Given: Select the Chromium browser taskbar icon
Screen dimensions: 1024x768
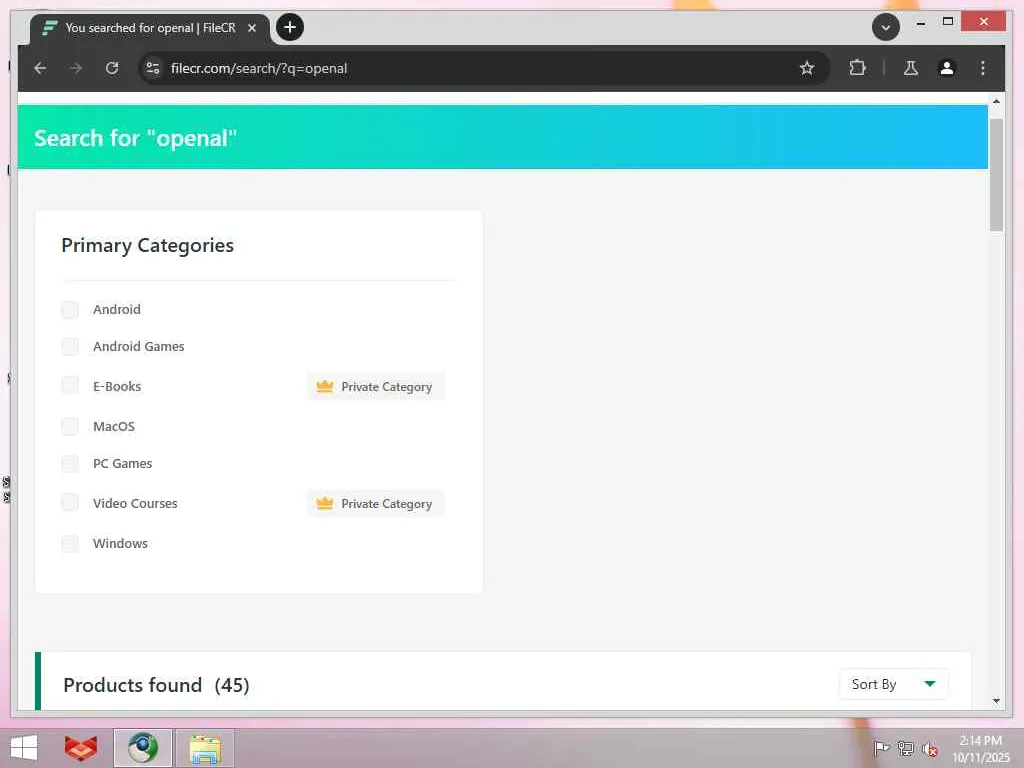Looking at the screenshot, I should 142,748.
